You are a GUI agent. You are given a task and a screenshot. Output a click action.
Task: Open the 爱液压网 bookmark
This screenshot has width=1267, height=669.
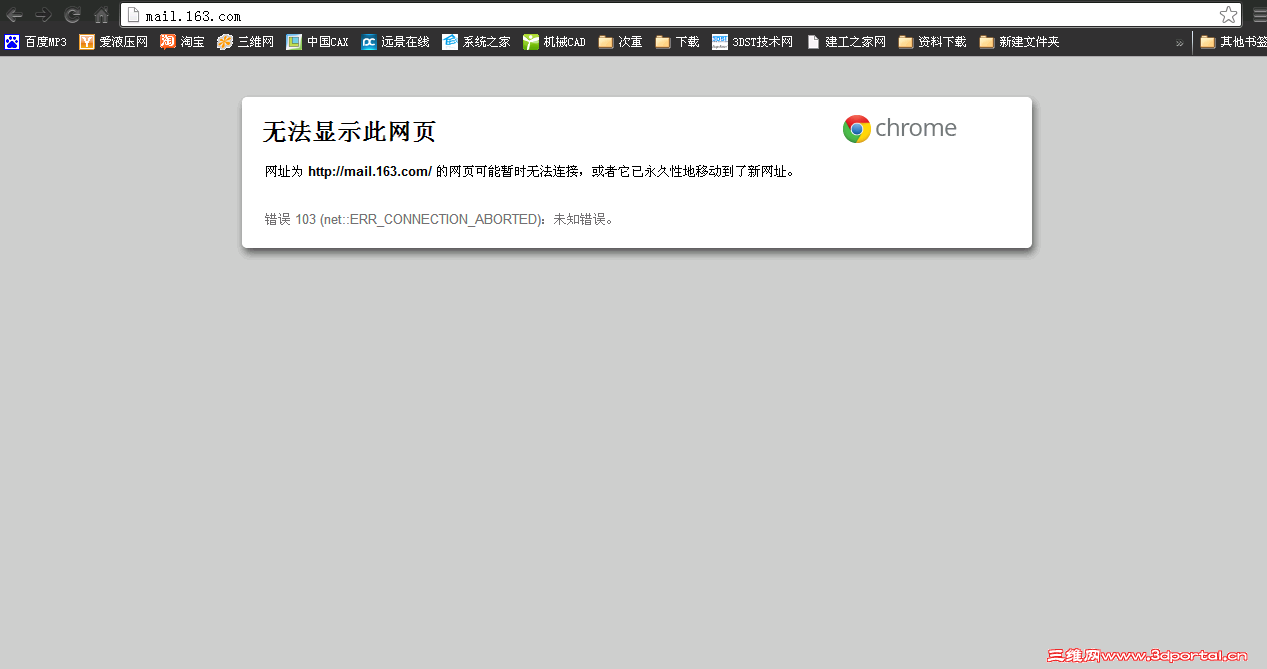pos(114,42)
